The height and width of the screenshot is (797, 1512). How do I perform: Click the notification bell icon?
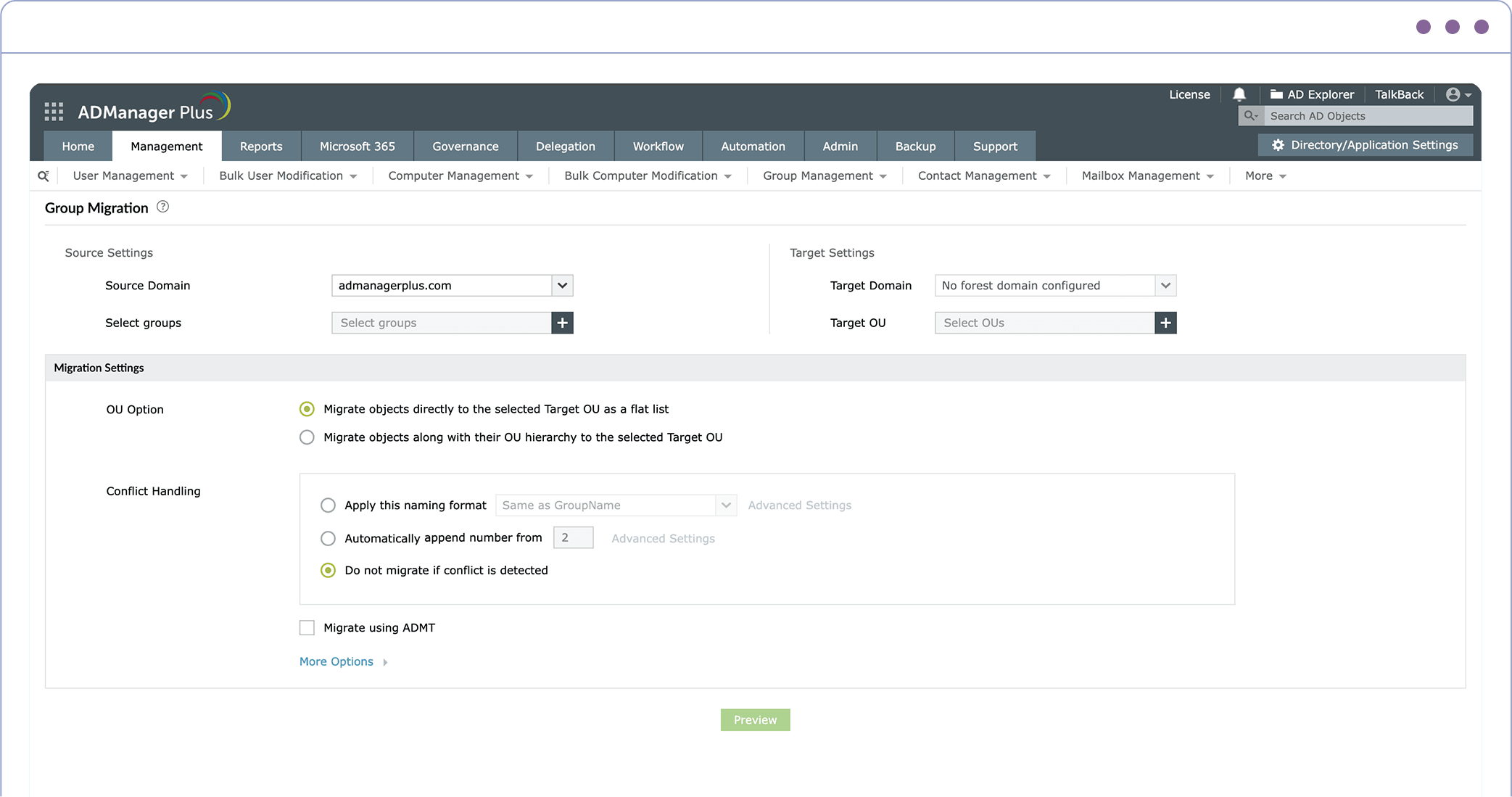[1239, 94]
